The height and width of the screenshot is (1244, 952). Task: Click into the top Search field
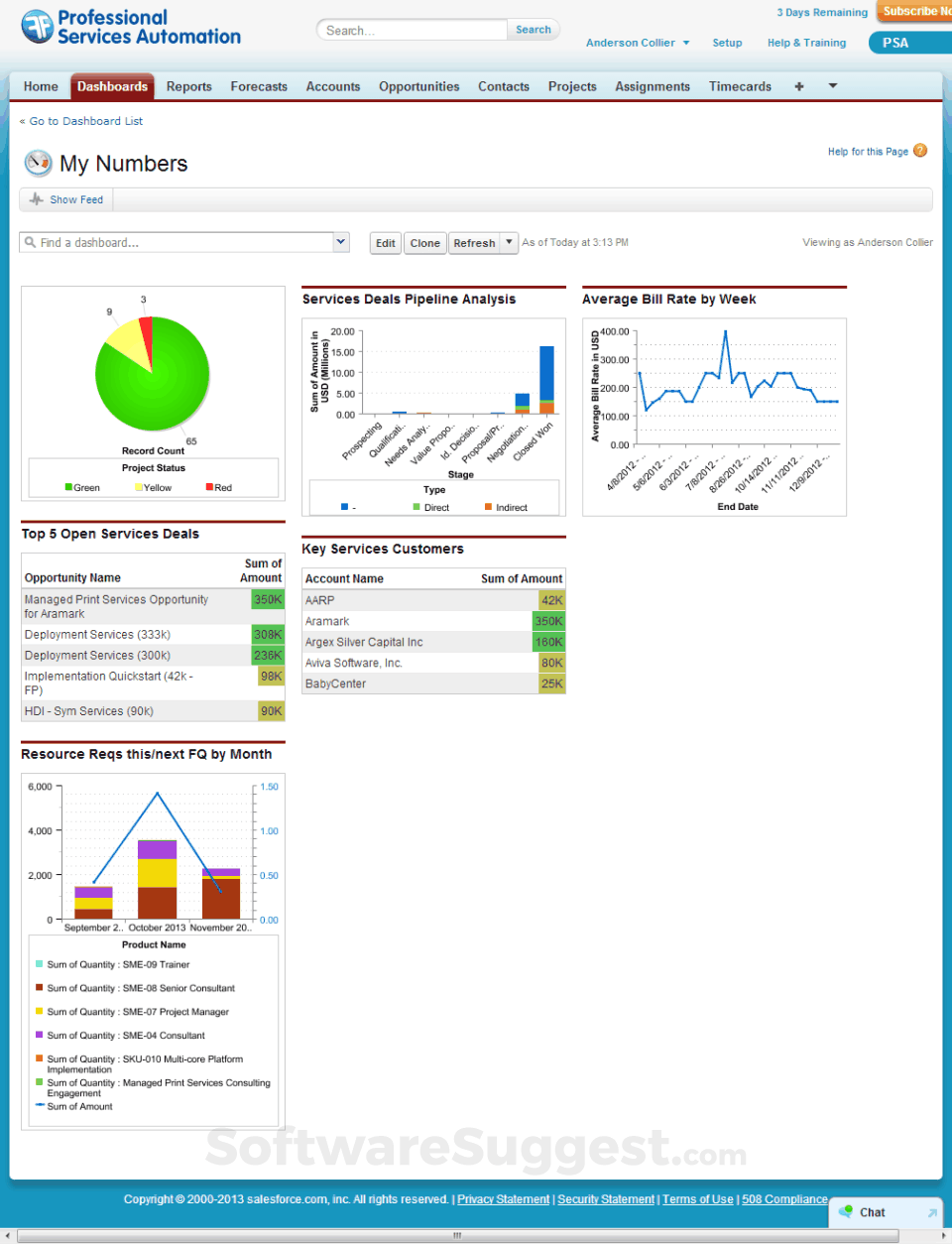(x=413, y=30)
